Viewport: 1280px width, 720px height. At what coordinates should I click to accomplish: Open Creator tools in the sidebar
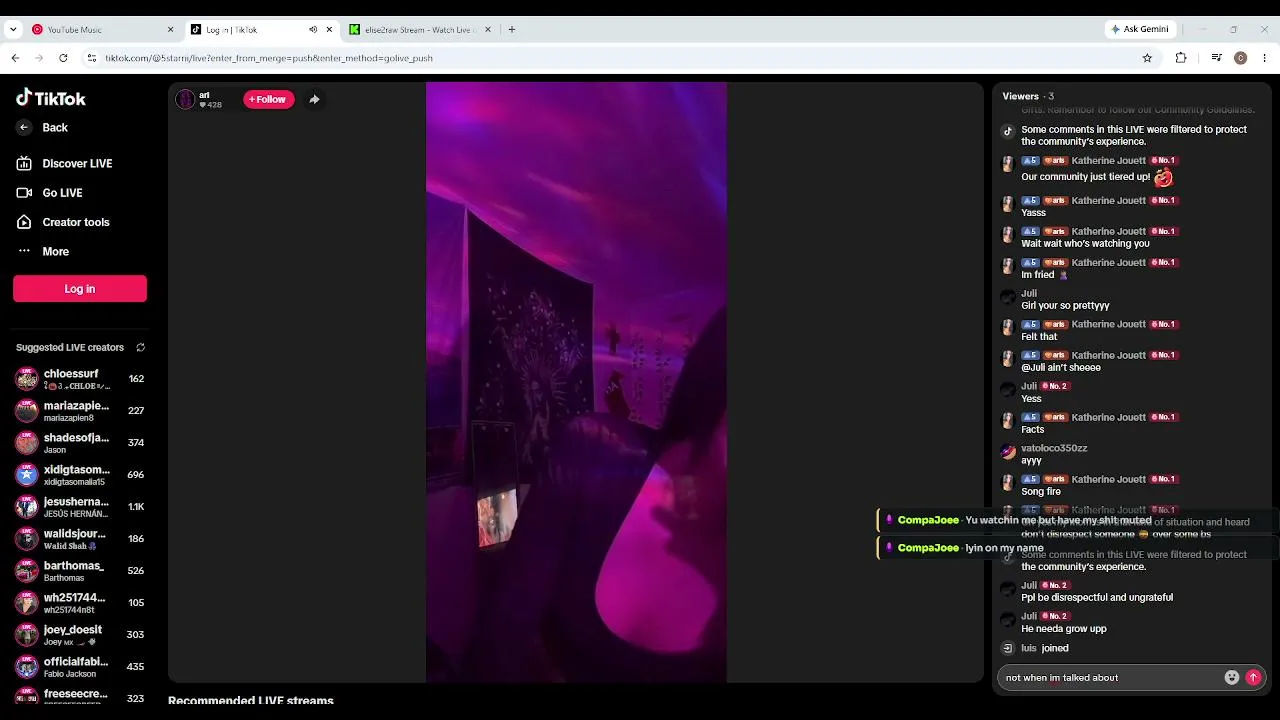[x=76, y=222]
